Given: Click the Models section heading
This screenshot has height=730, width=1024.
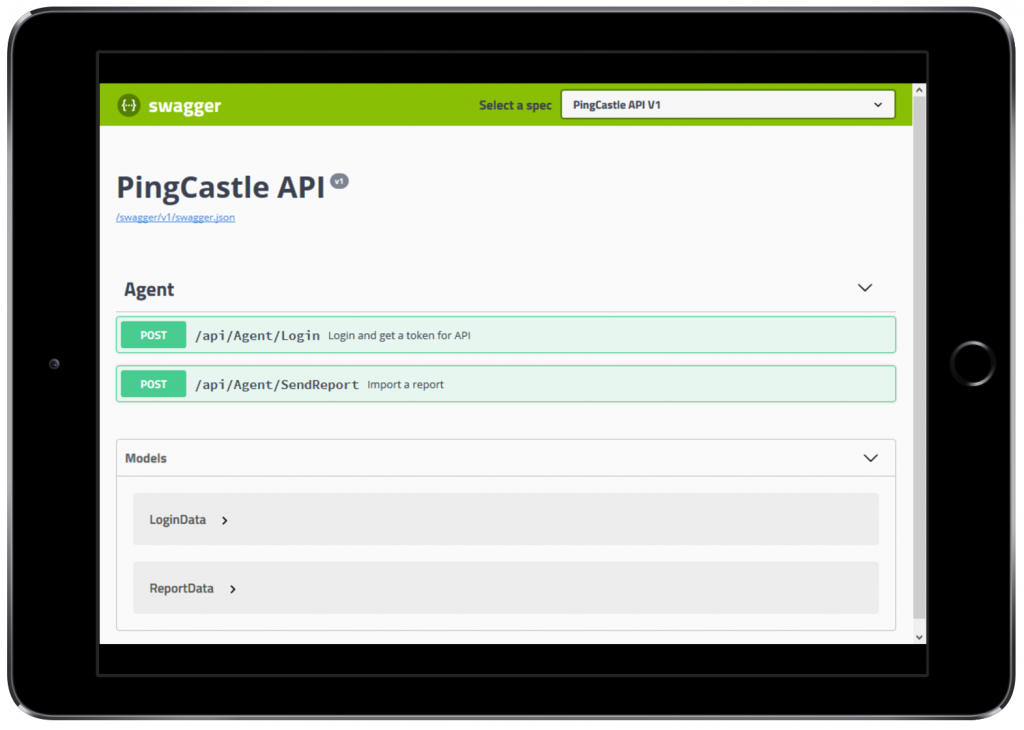Looking at the screenshot, I should click(146, 458).
